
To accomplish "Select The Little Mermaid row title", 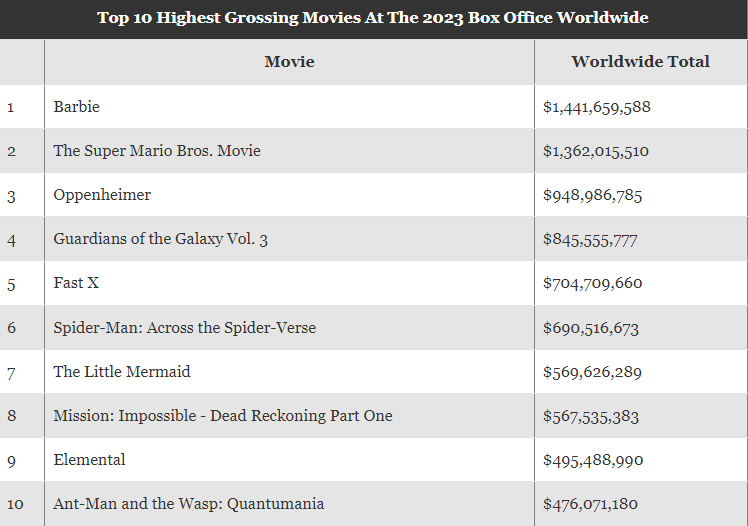I will [122, 371].
